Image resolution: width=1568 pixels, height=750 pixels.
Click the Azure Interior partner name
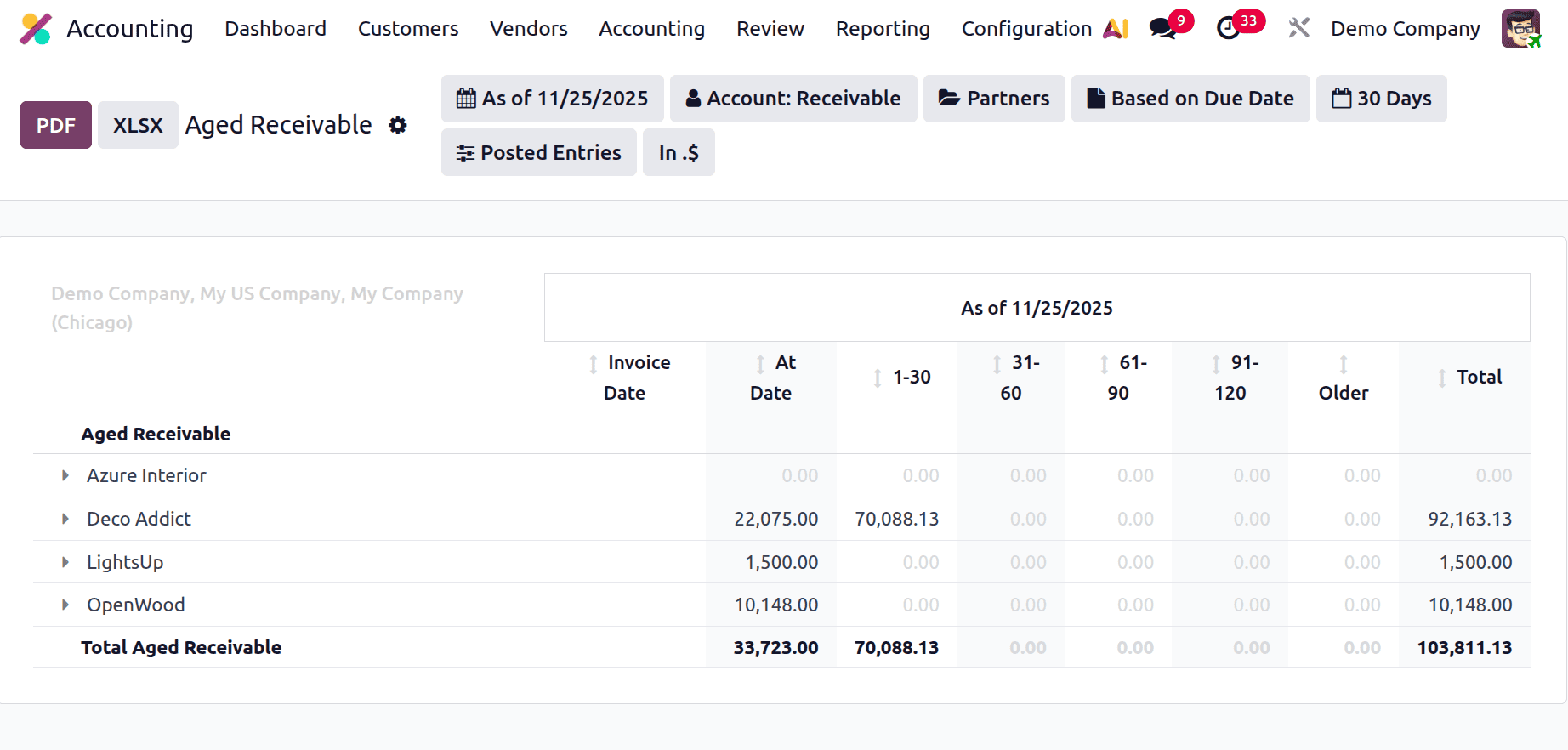point(146,476)
